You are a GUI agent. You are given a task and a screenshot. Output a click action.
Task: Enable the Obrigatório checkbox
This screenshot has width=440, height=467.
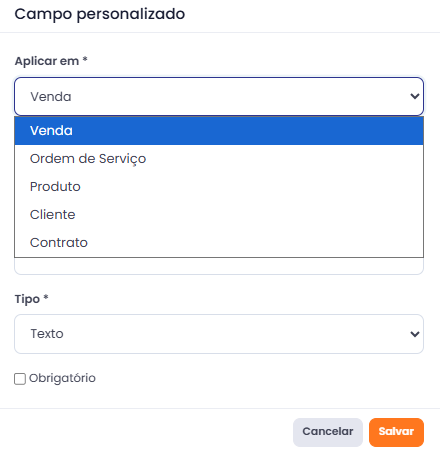point(20,379)
